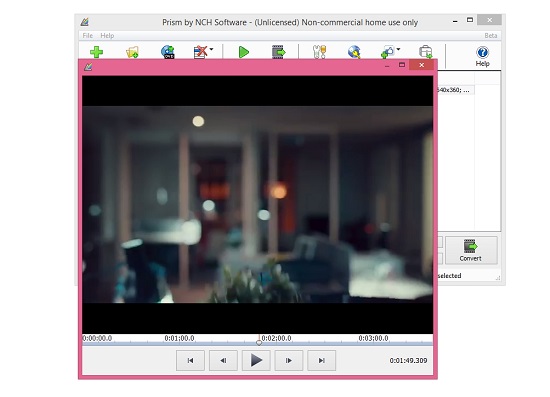The height and width of the screenshot is (397, 550).
Task: Click the Beta label in menu bar
Action: (491, 35)
